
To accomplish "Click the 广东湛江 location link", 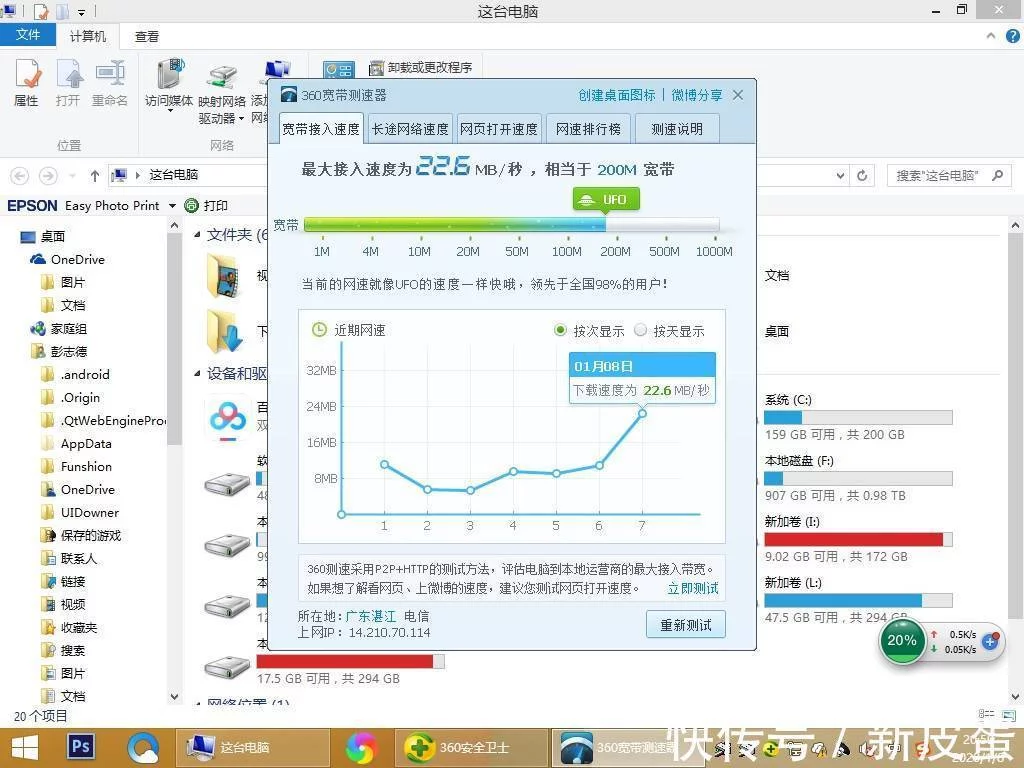I will pyautogui.click(x=371, y=616).
